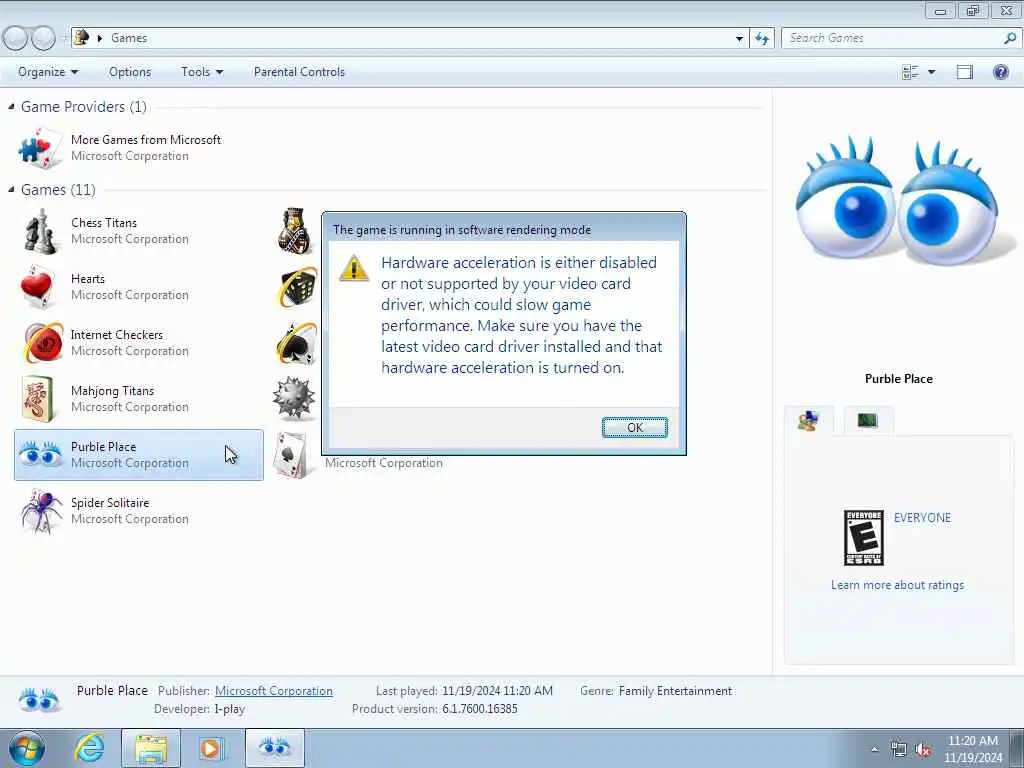The height and width of the screenshot is (768, 1024).
Task: Click the refresh button next to address bar
Action: coord(762,39)
